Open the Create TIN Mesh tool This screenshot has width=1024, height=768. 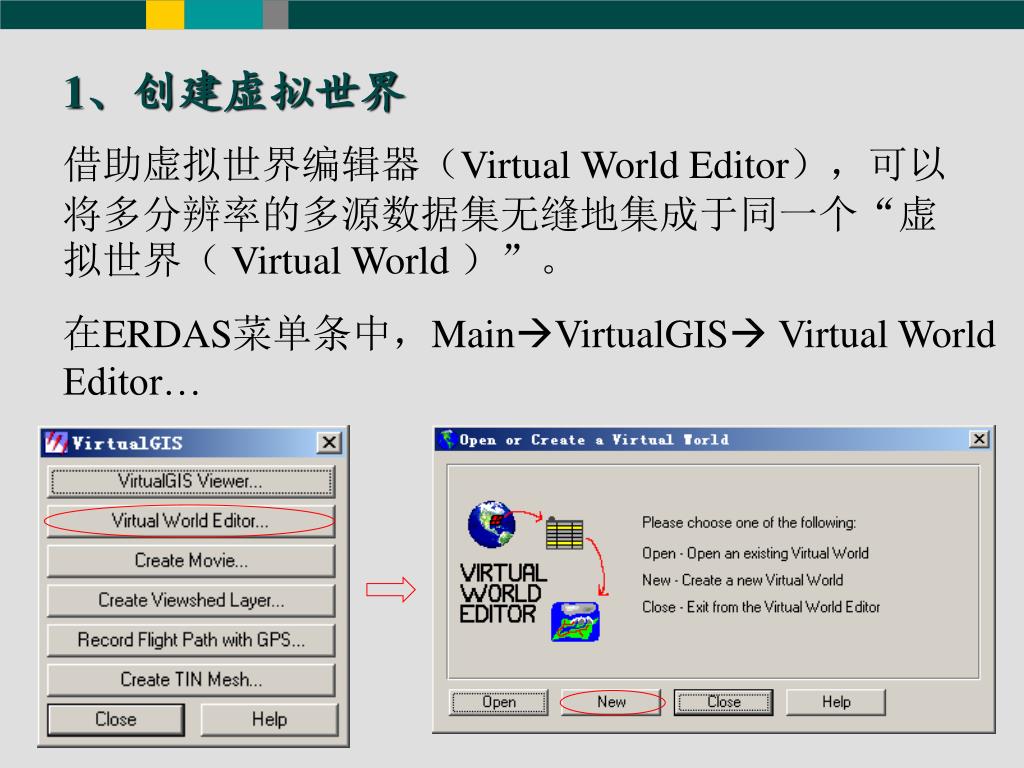click(191, 680)
